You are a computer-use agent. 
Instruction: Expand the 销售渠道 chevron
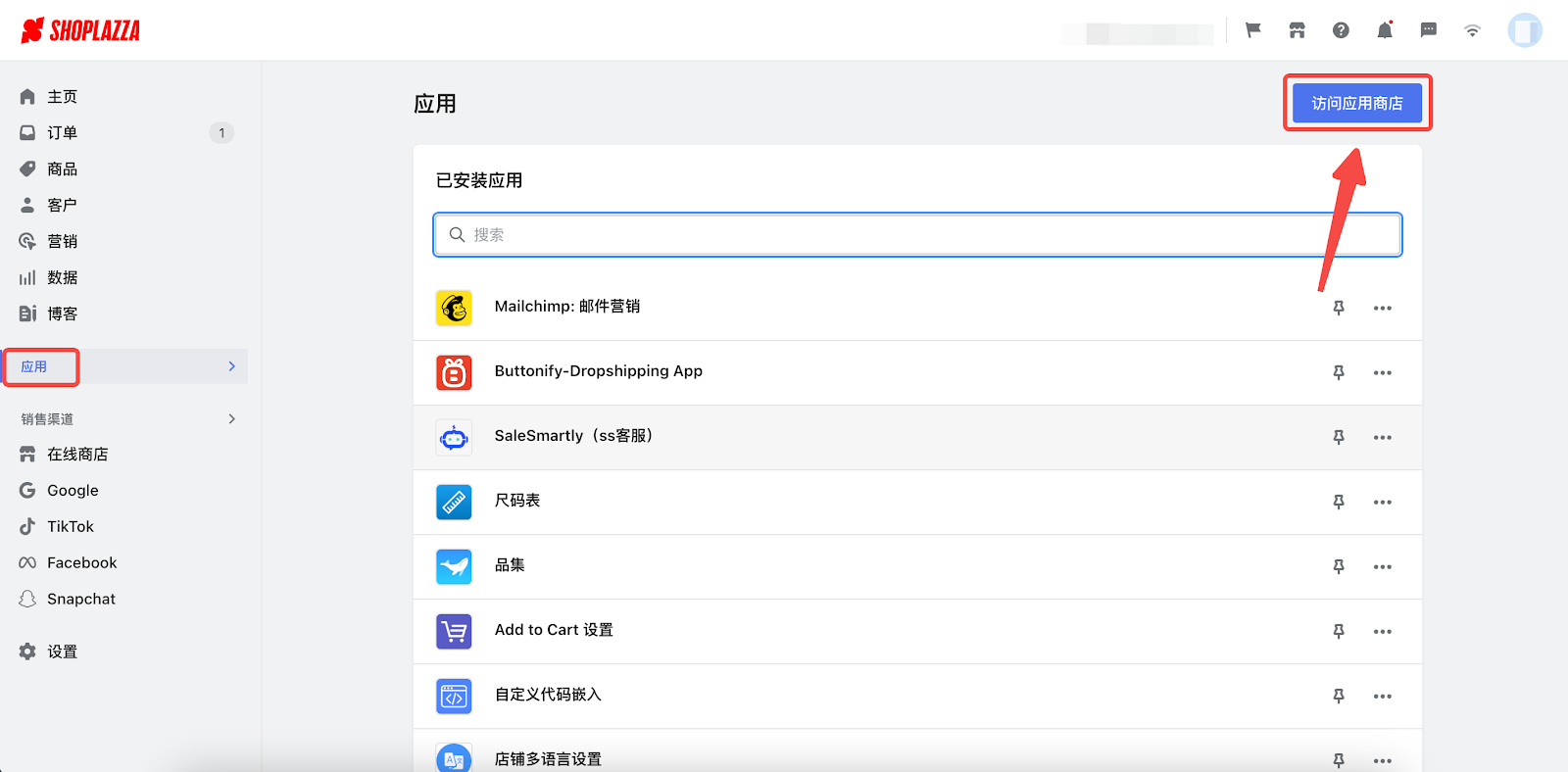coord(232,418)
